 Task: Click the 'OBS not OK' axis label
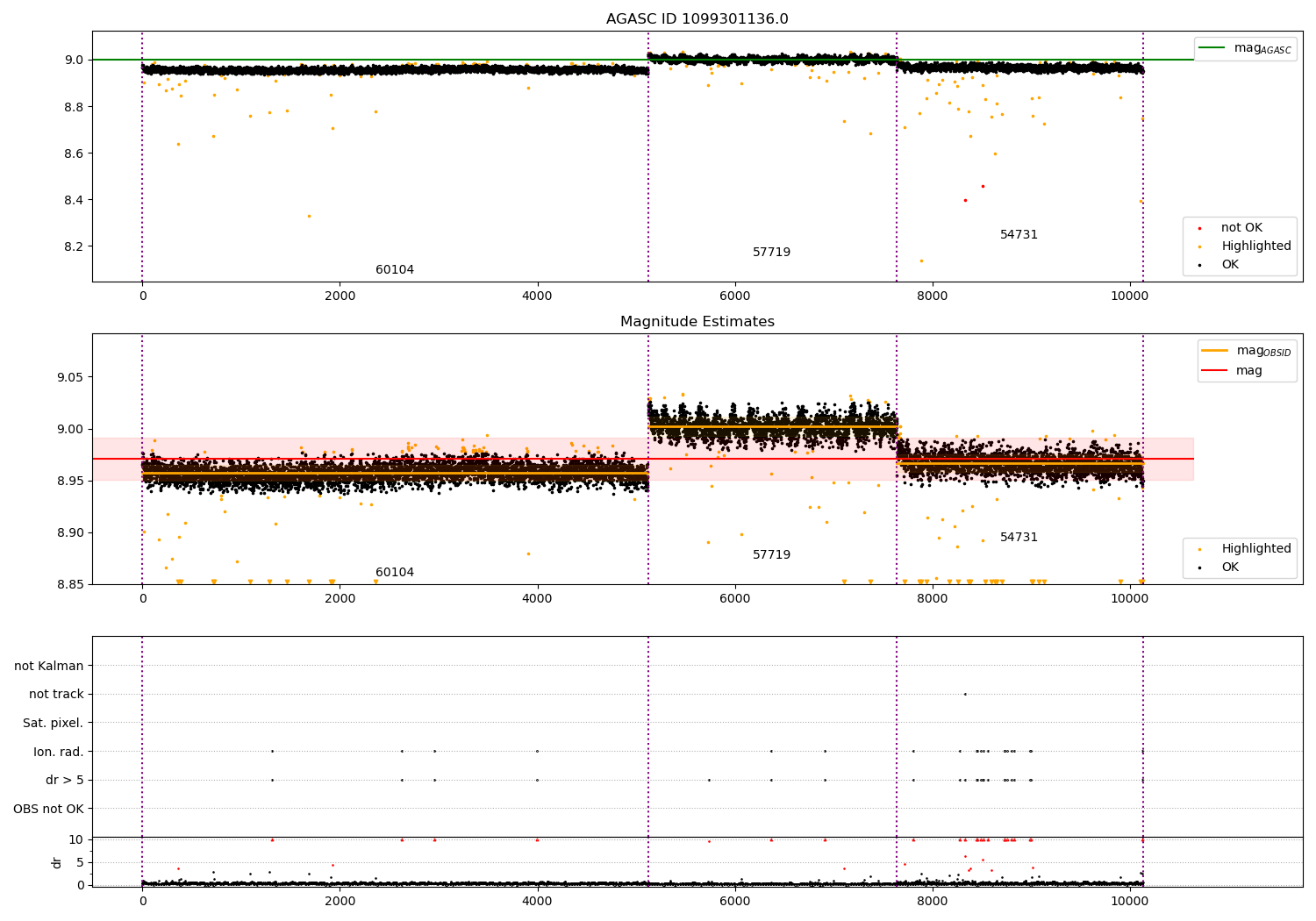tap(48, 809)
